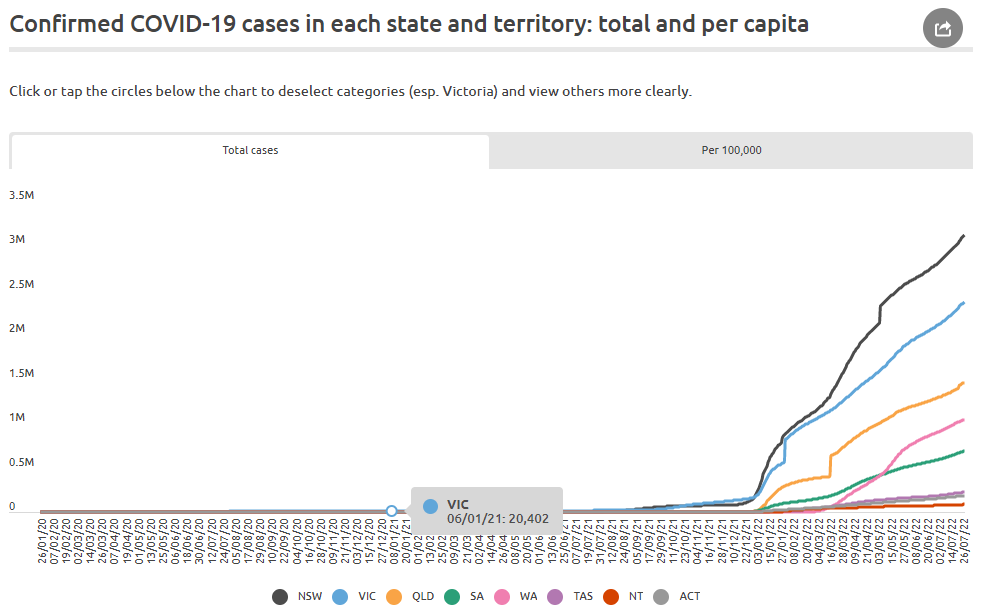Click the highlighted VIC data point marker
This screenshot has width=1006, height=616.
point(391,511)
